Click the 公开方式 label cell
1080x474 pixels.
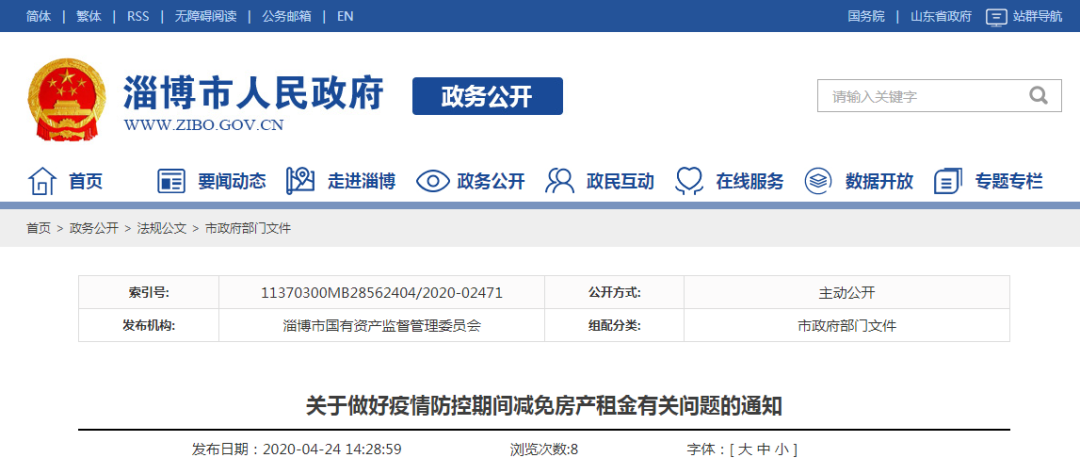coord(614,293)
